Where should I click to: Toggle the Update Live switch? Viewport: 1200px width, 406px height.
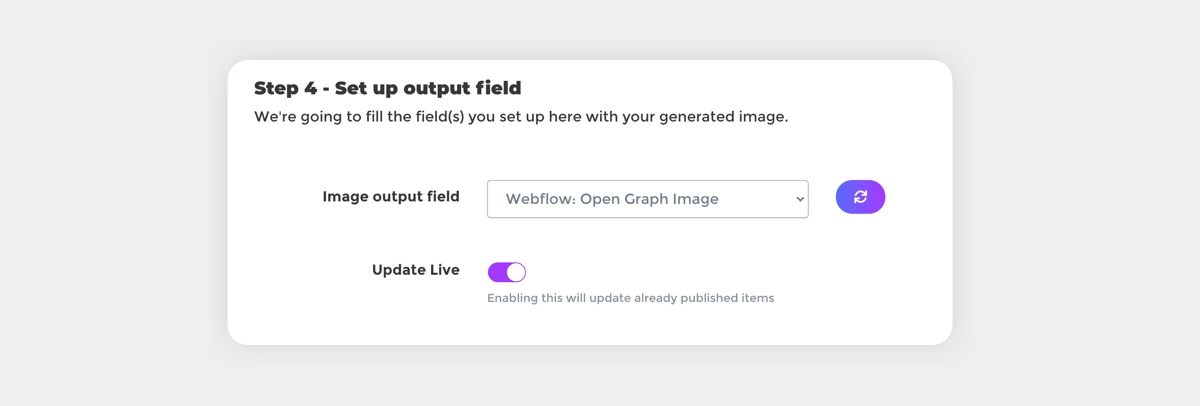tap(507, 272)
